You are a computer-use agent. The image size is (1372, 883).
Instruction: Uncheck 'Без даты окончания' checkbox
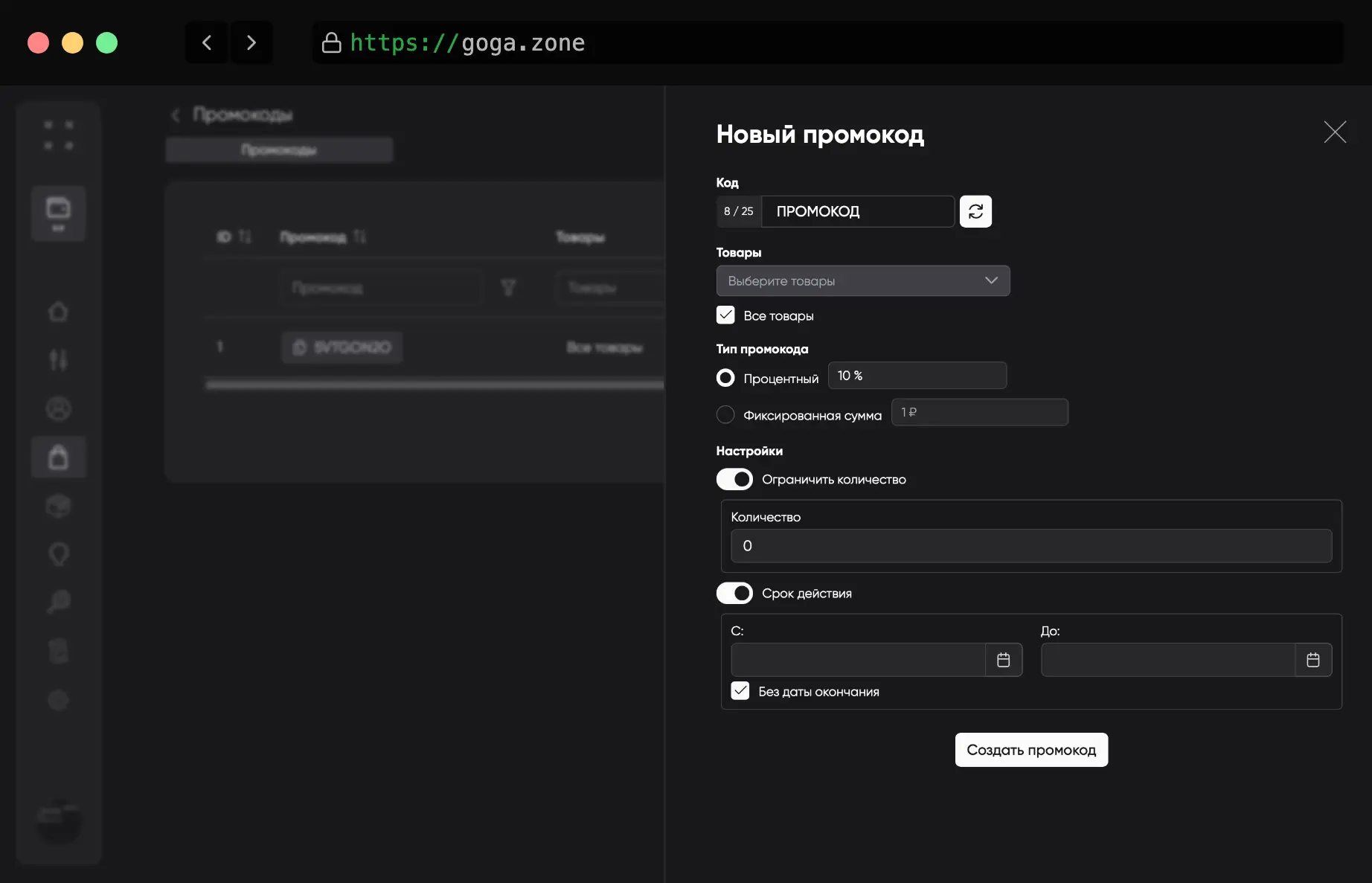(x=740, y=691)
